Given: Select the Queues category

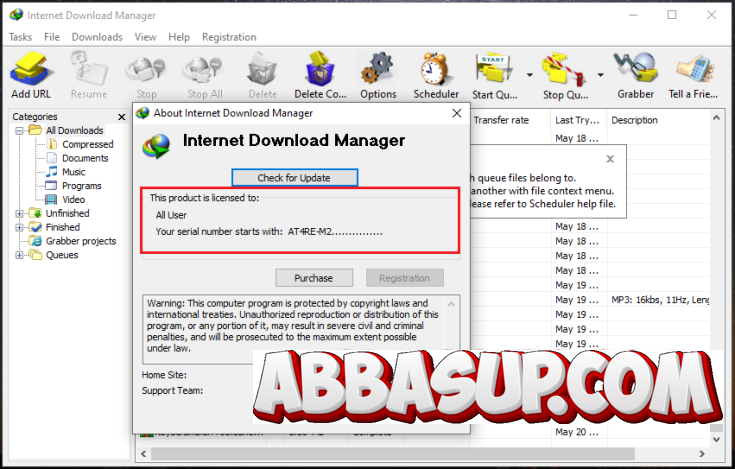Looking at the screenshot, I should click(x=61, y=255).
